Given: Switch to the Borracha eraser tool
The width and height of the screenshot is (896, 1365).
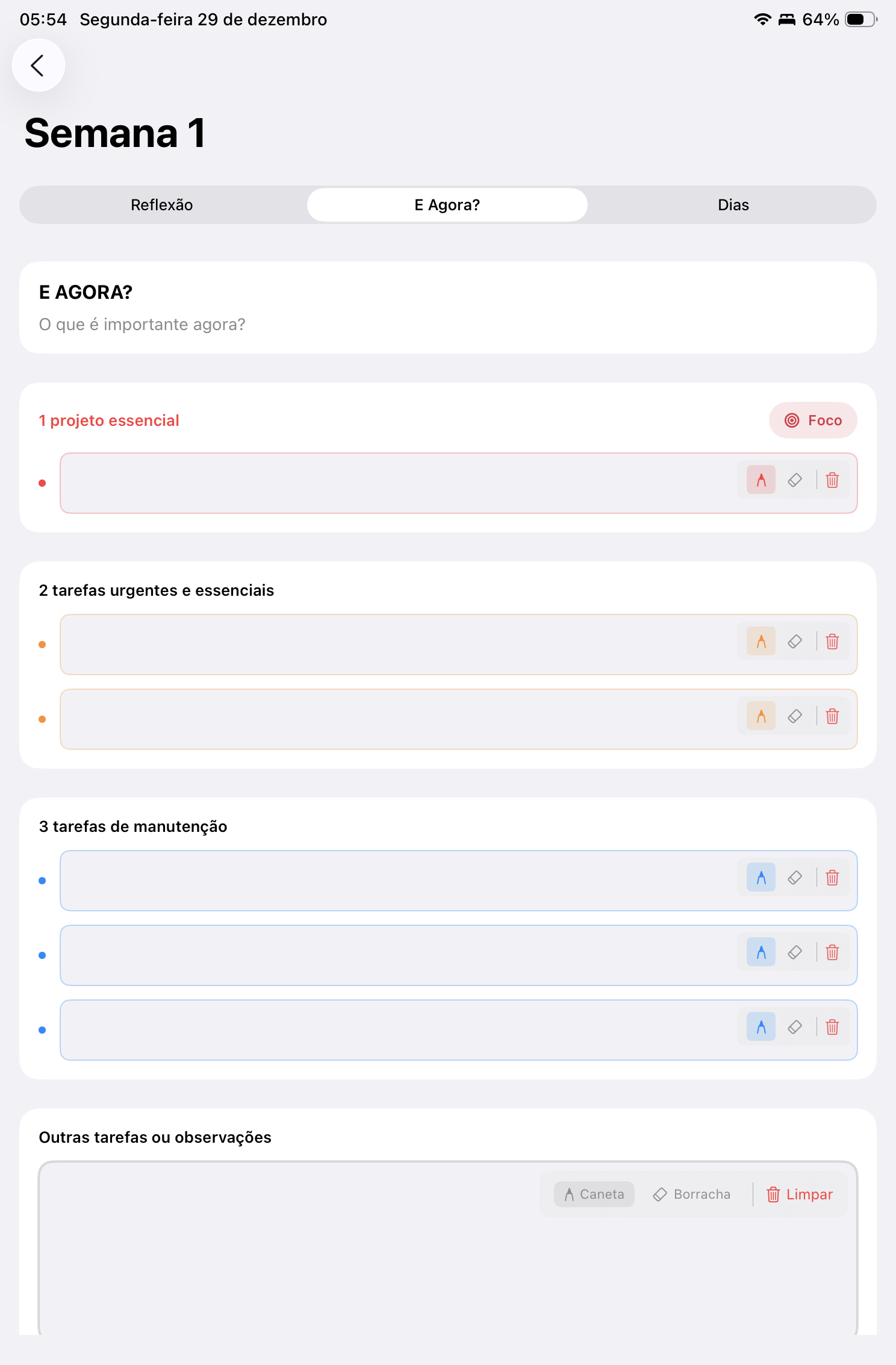Looking at the screenshot, I should 692,1195.
